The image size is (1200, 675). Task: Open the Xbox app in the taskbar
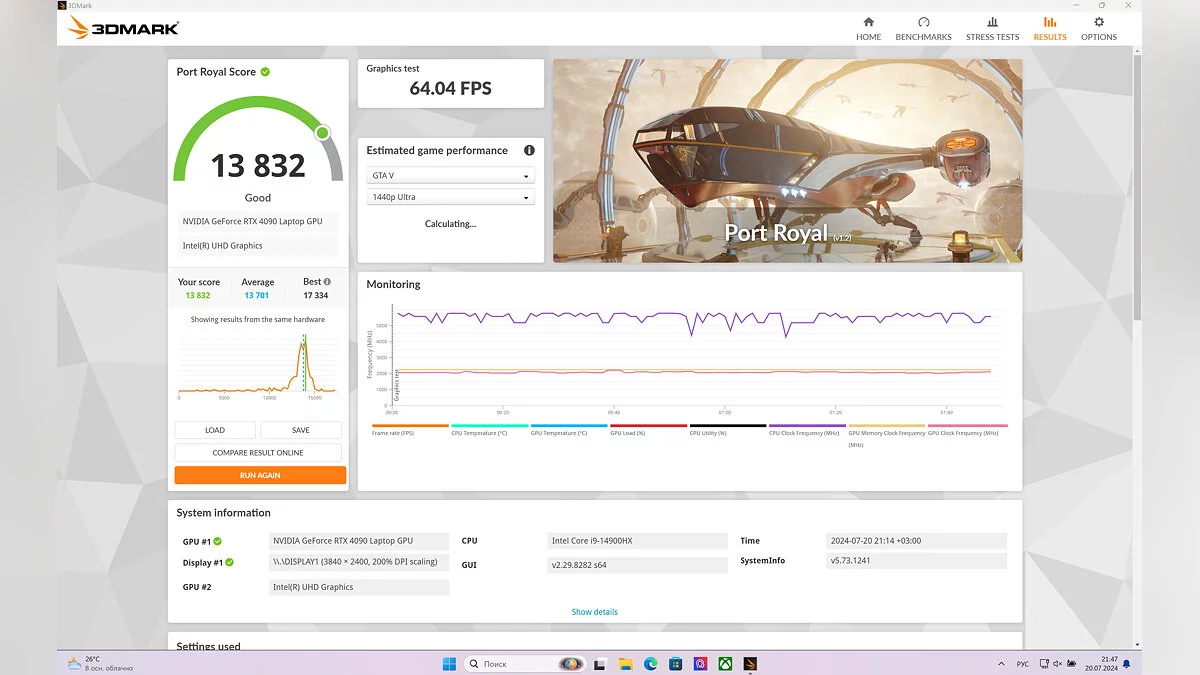pos(725,664)
